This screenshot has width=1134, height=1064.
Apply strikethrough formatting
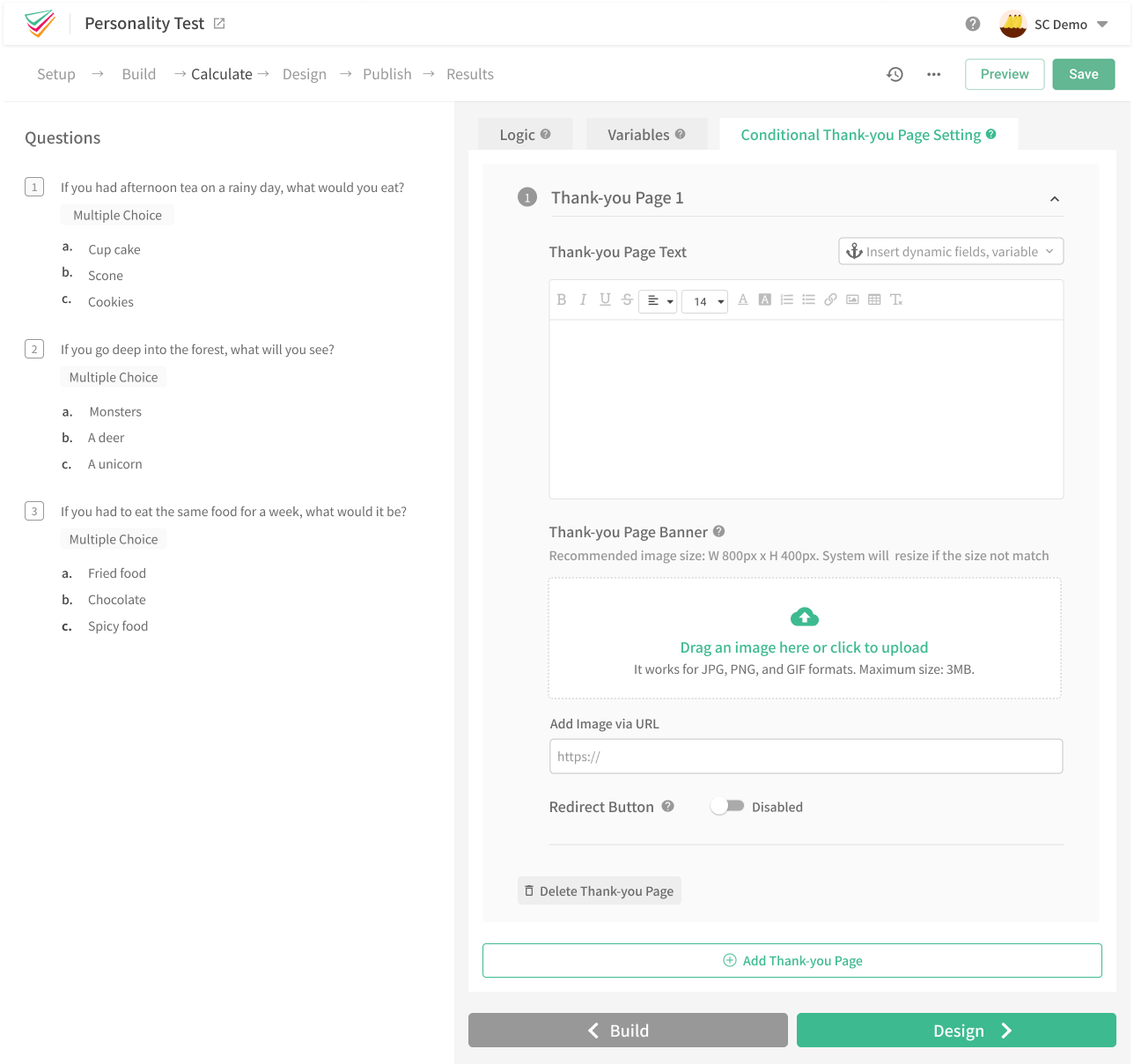pos(626,299)
